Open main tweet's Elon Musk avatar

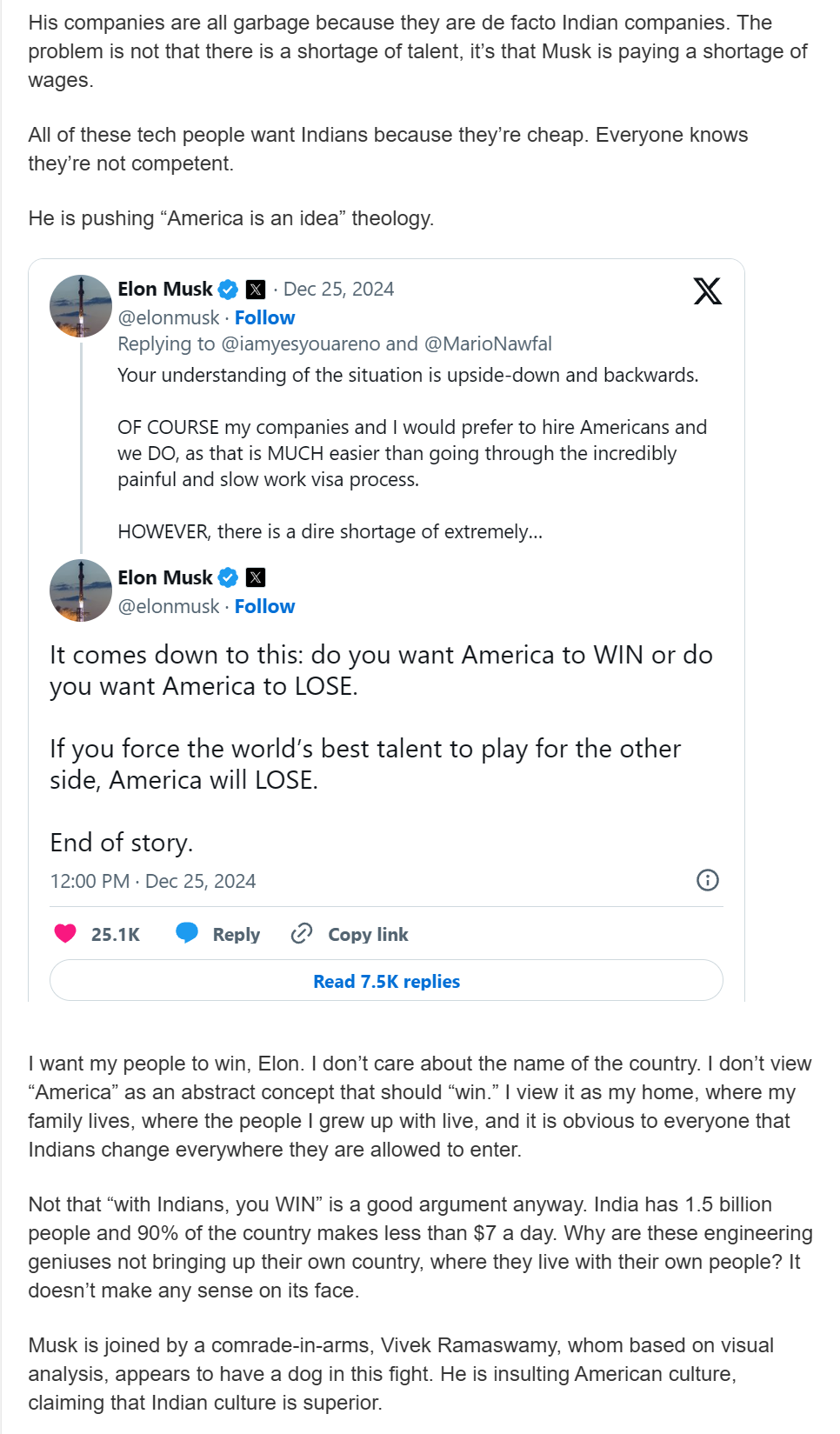[81, 590]
